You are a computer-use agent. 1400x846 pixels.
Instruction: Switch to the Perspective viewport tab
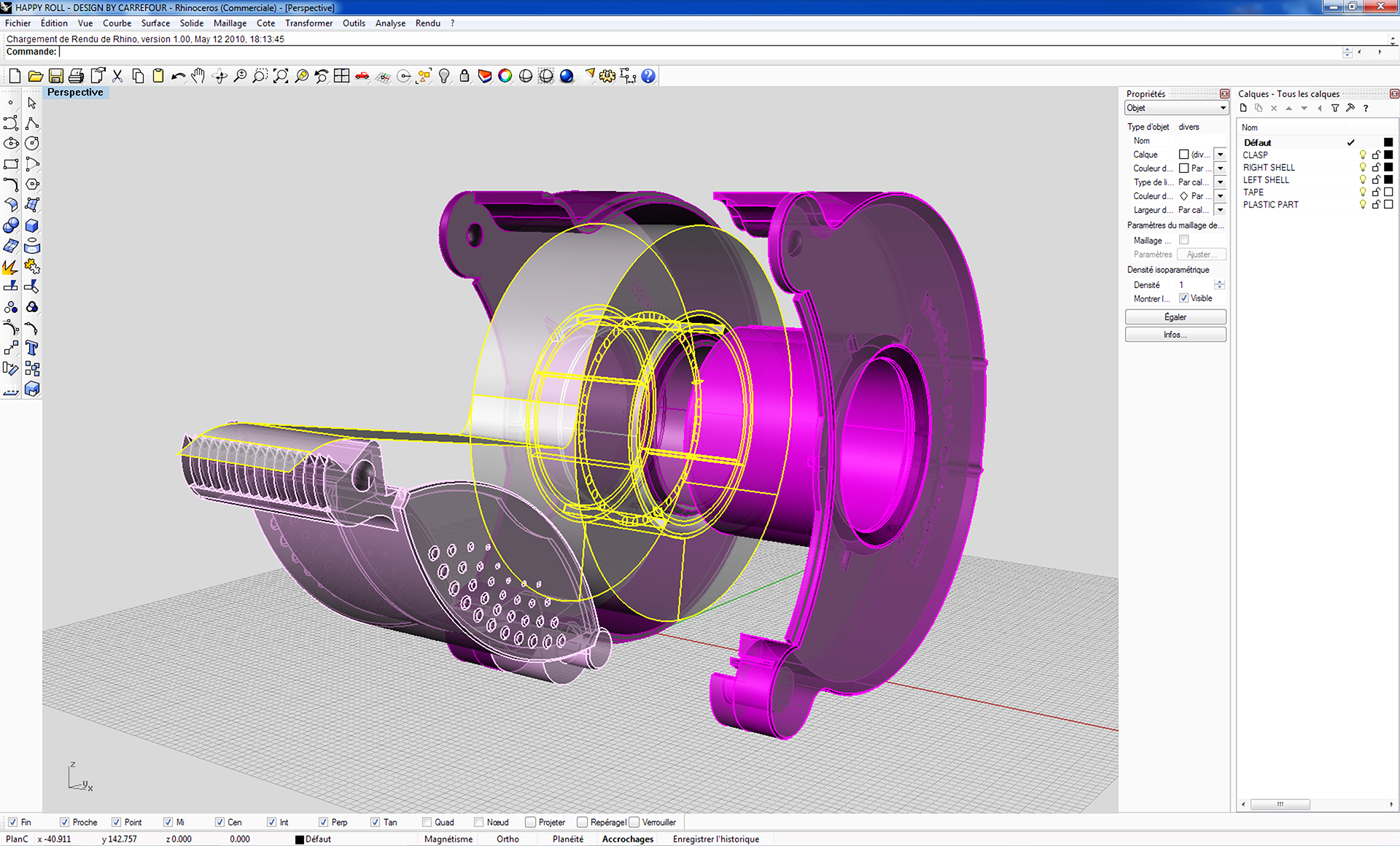(76, 93)
